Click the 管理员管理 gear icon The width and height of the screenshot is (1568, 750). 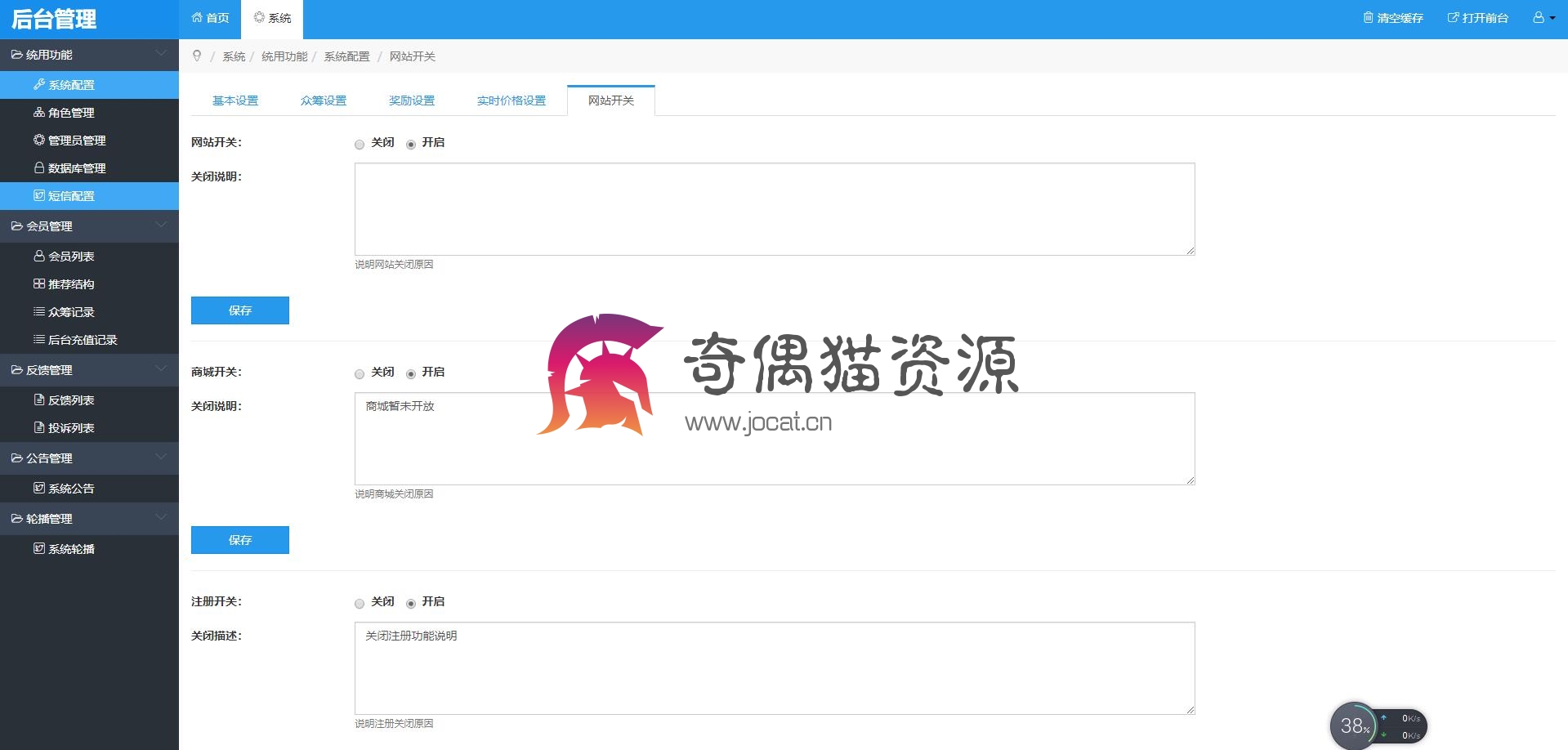click(x=39, y=140)
